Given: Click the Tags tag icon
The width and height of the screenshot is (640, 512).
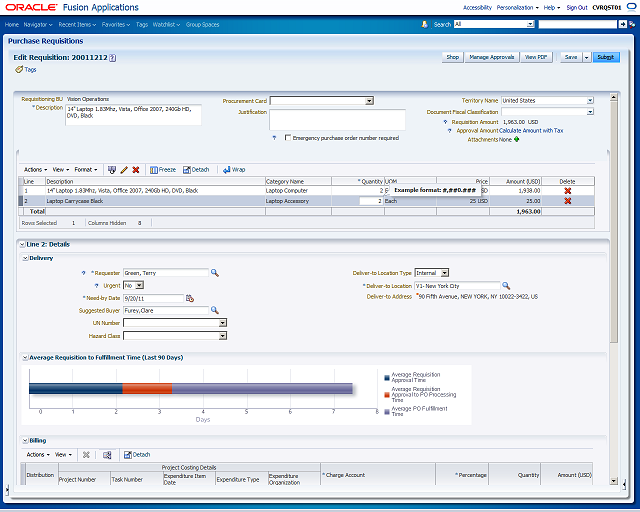Looking at the screenshot, I should tap(19, 69).
